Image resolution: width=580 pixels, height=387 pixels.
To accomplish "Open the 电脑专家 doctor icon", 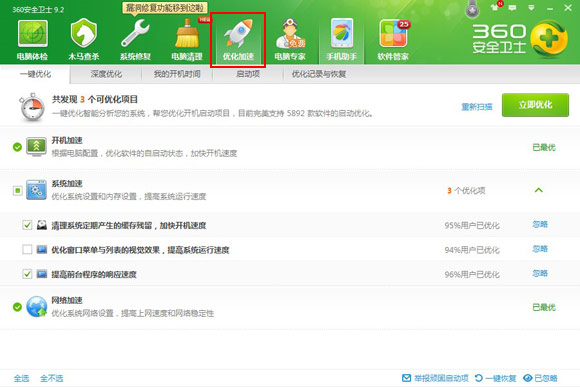I will (290, 34).
